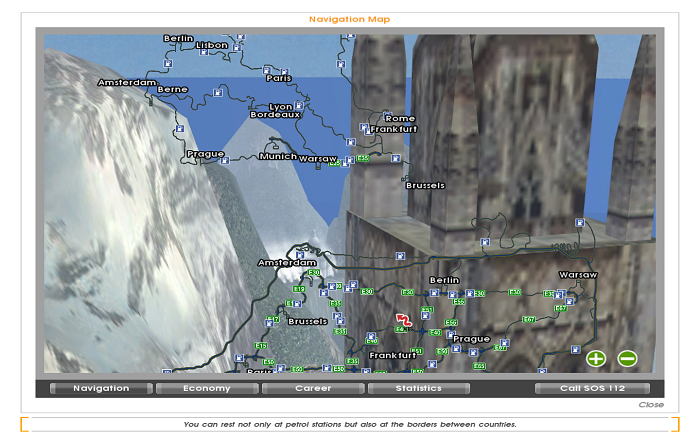Select the Berne city label
This screenshot has width=700, height=437.
point(172,89)
